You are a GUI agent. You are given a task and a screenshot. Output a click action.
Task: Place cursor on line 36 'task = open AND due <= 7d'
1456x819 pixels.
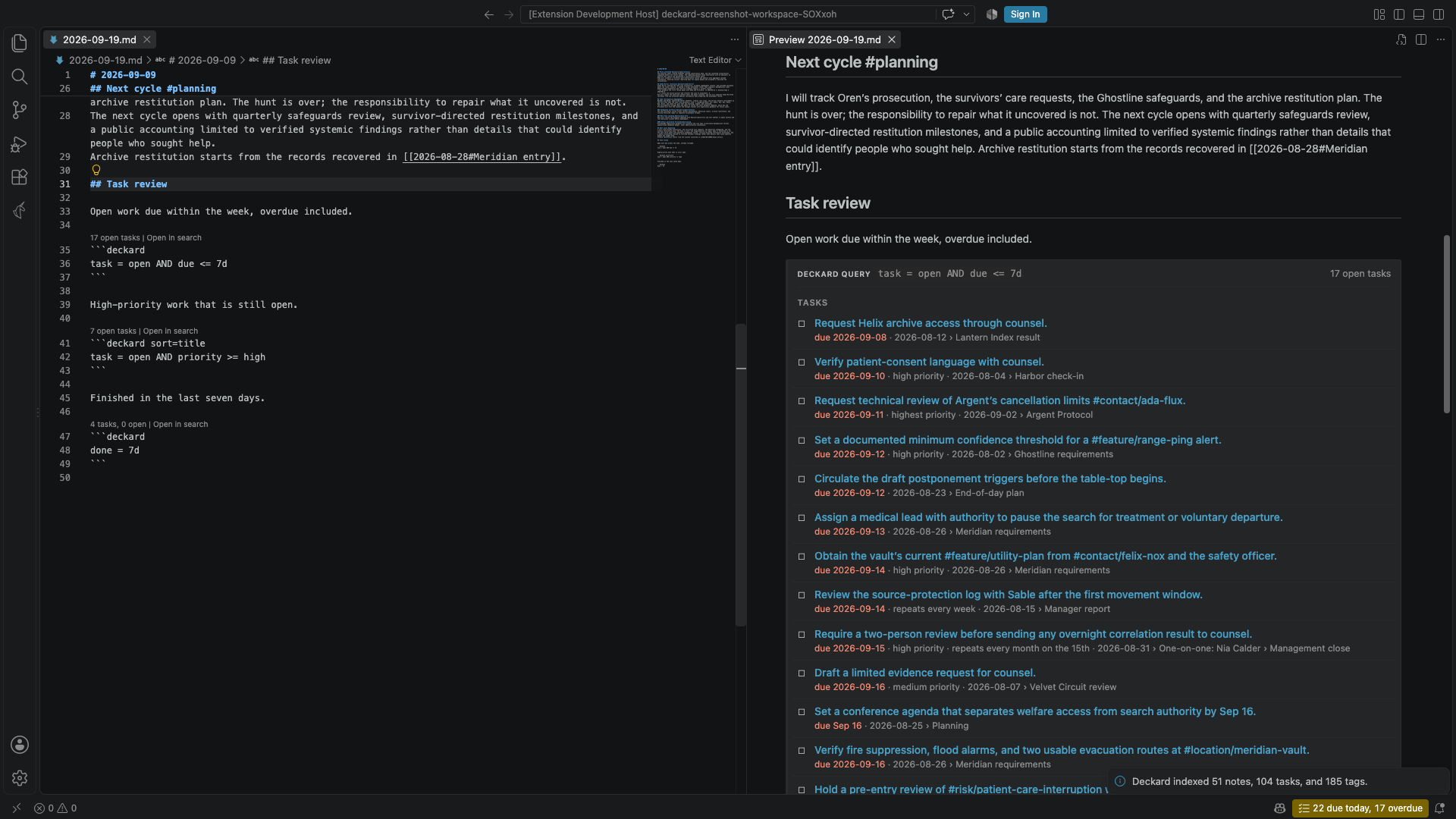tap(158, 264)
